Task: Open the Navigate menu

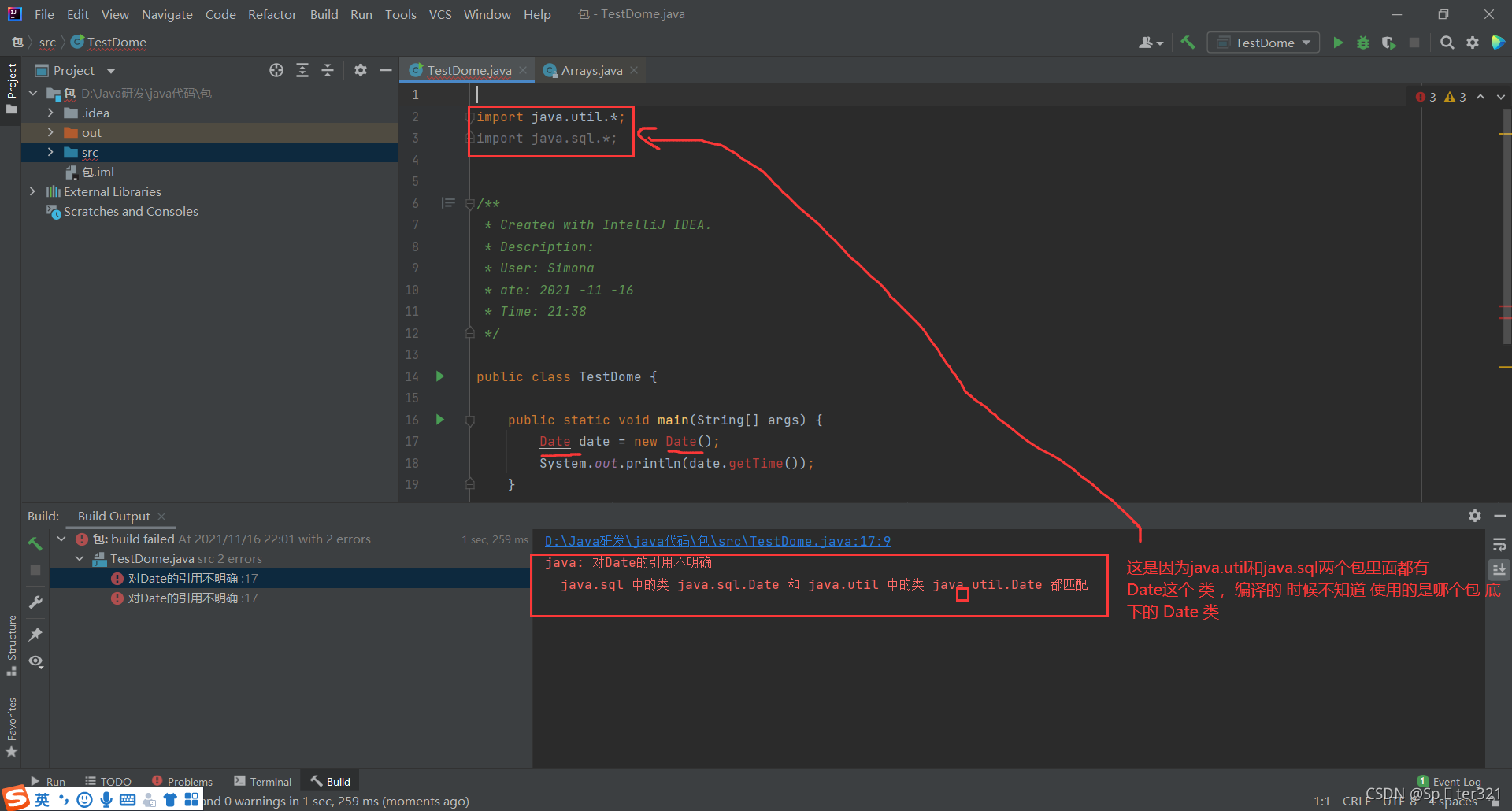Action: pos(167,14)
